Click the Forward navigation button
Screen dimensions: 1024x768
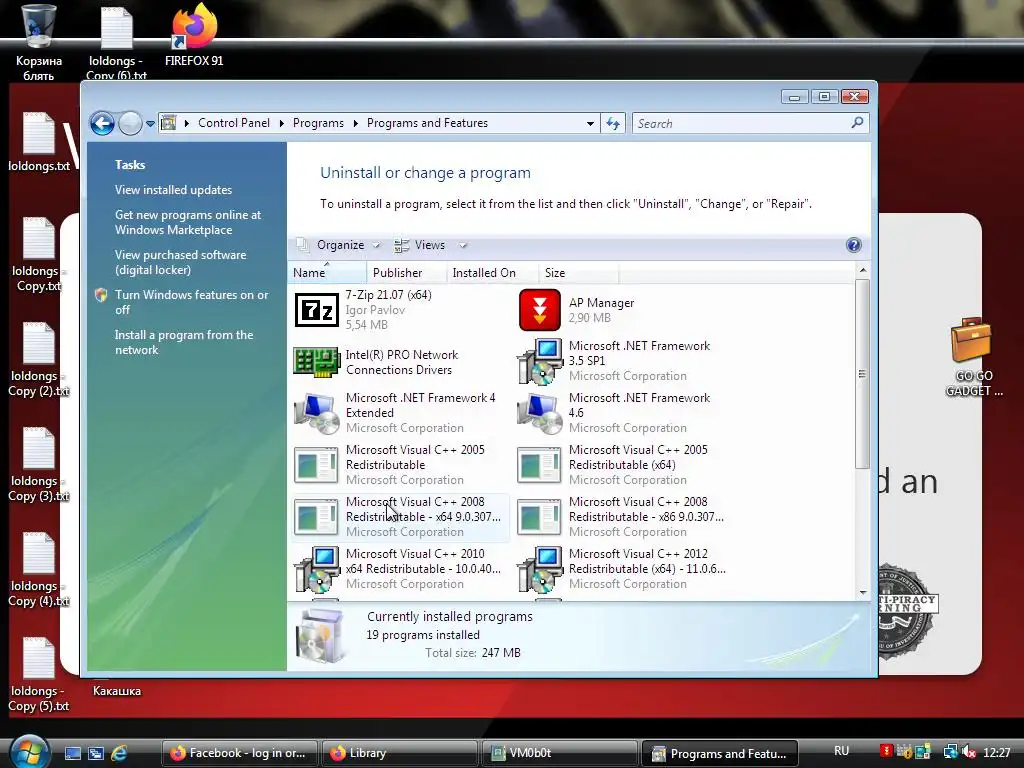click(130, 123)
